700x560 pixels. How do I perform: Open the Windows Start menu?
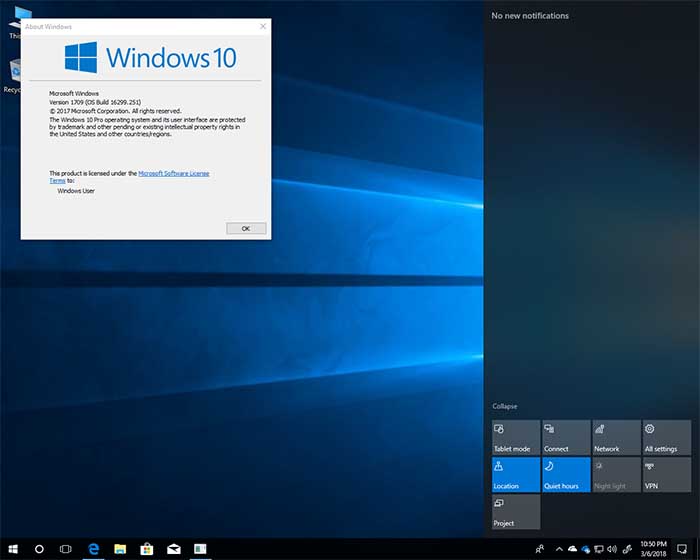click(x=13, y=549)
